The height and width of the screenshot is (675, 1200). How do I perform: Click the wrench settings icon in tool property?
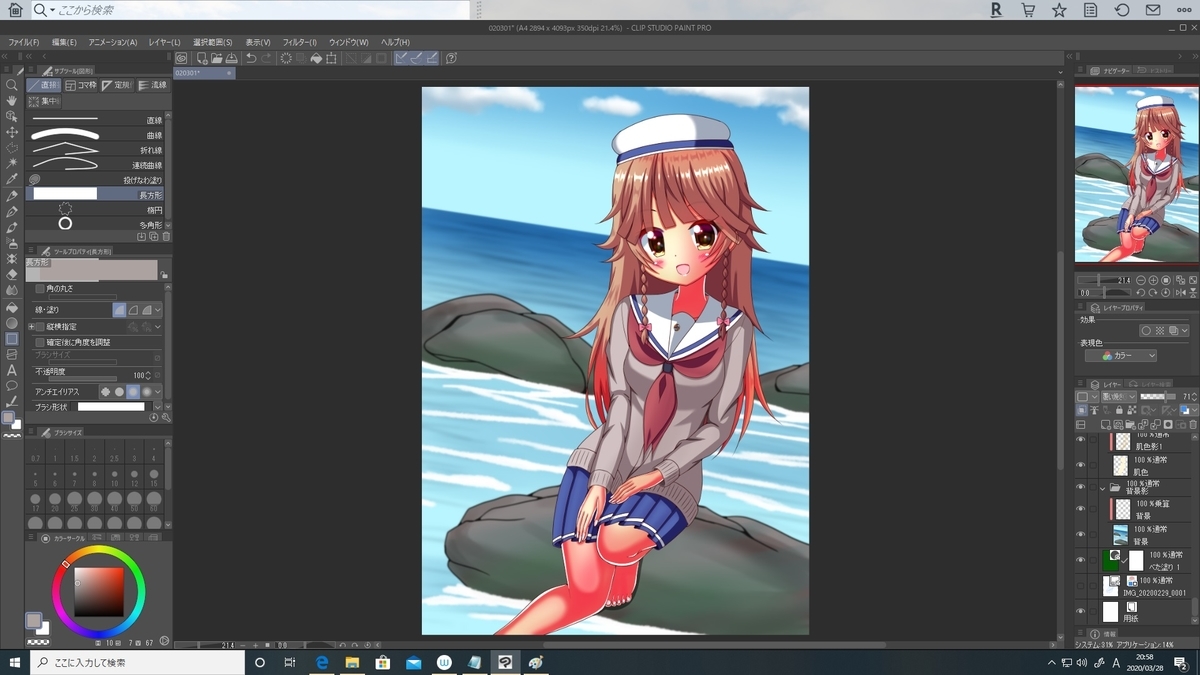(x=166, y=417)
